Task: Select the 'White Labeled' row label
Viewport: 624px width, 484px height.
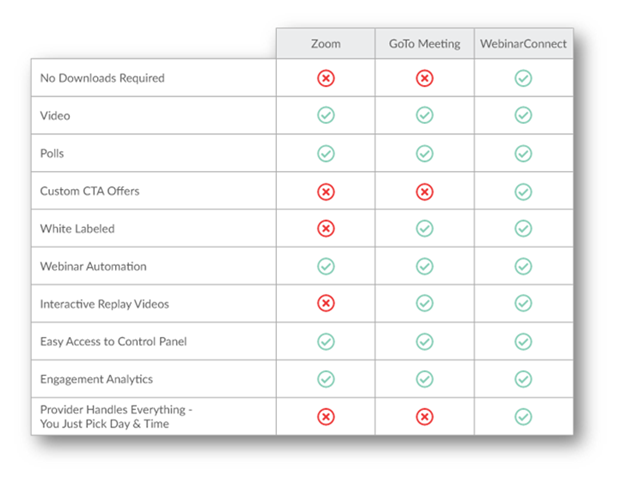Action: pos(77,228)
